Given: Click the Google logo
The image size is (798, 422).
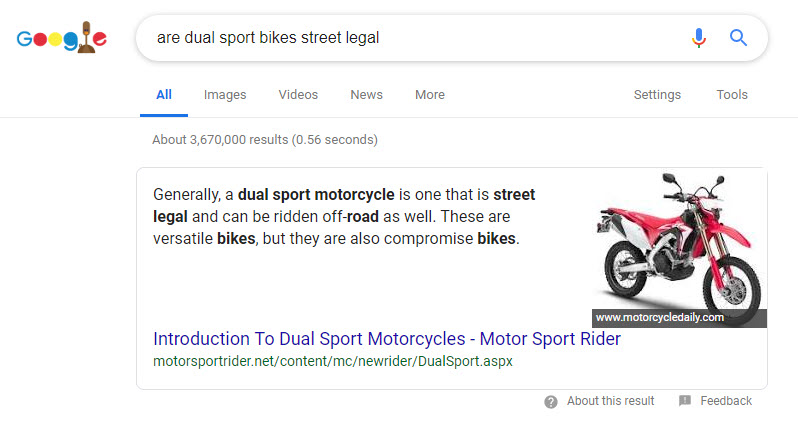Looking at the screenshot, I should 61,39.
